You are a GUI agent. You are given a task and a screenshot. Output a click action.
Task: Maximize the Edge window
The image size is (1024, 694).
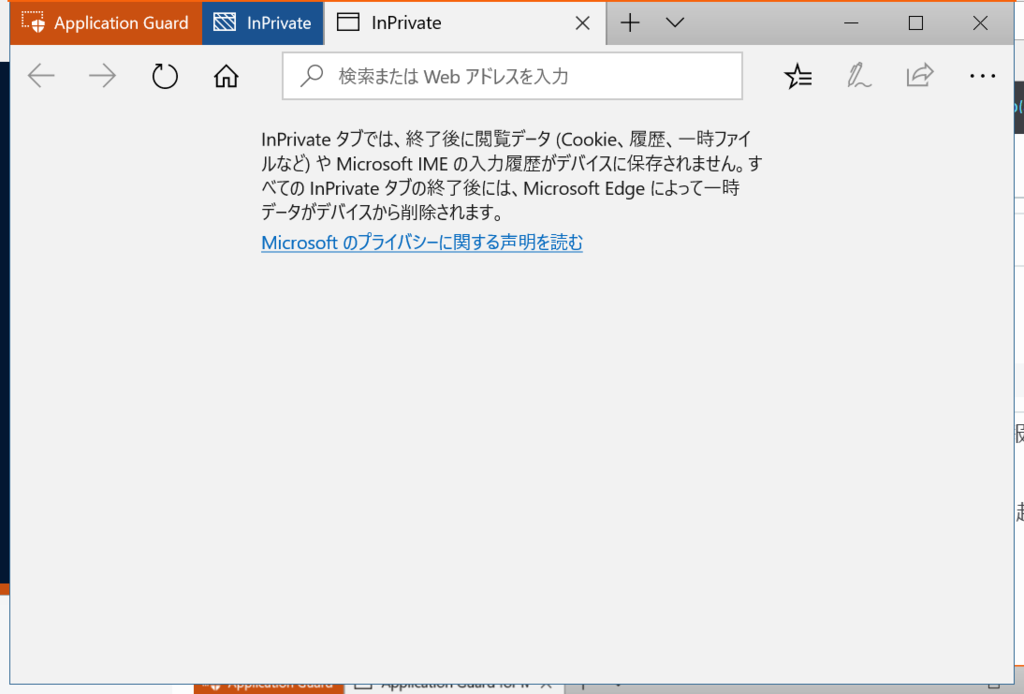[x=916, y=23]
